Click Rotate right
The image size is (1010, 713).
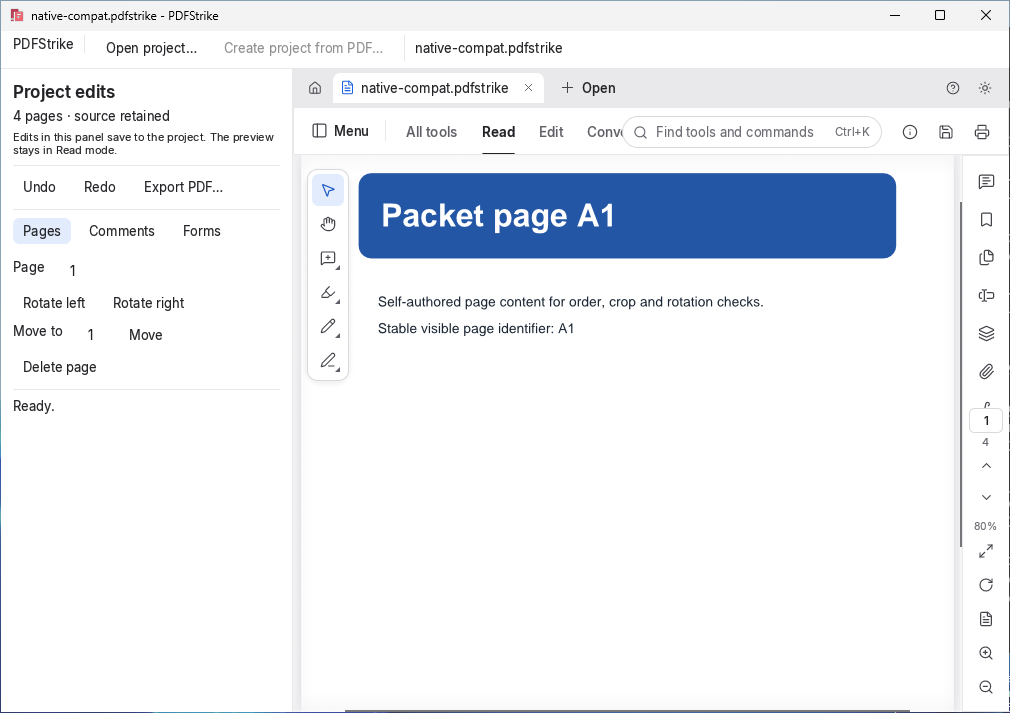[x=149, y=303]
